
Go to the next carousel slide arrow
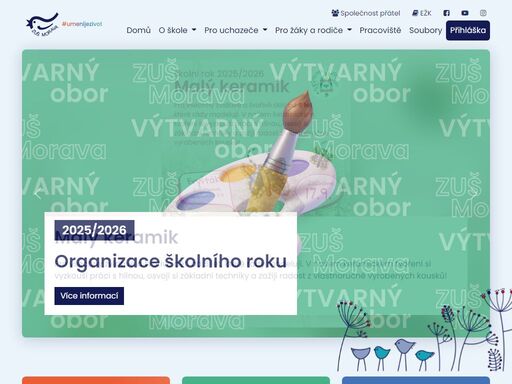click(x=474, y=193)
